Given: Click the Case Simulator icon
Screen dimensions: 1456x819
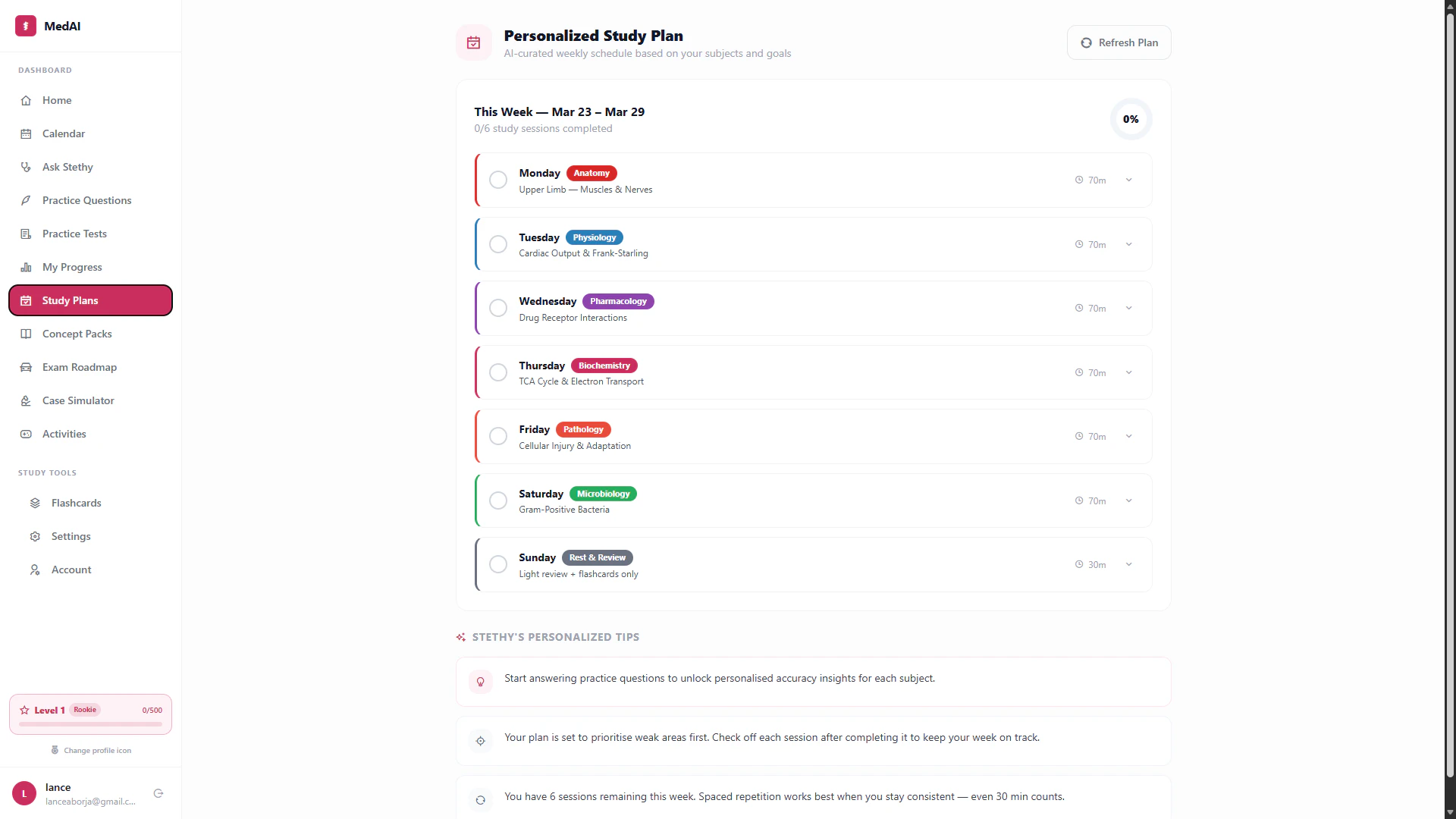Looking at the screenshot, I should pos(26,400).
